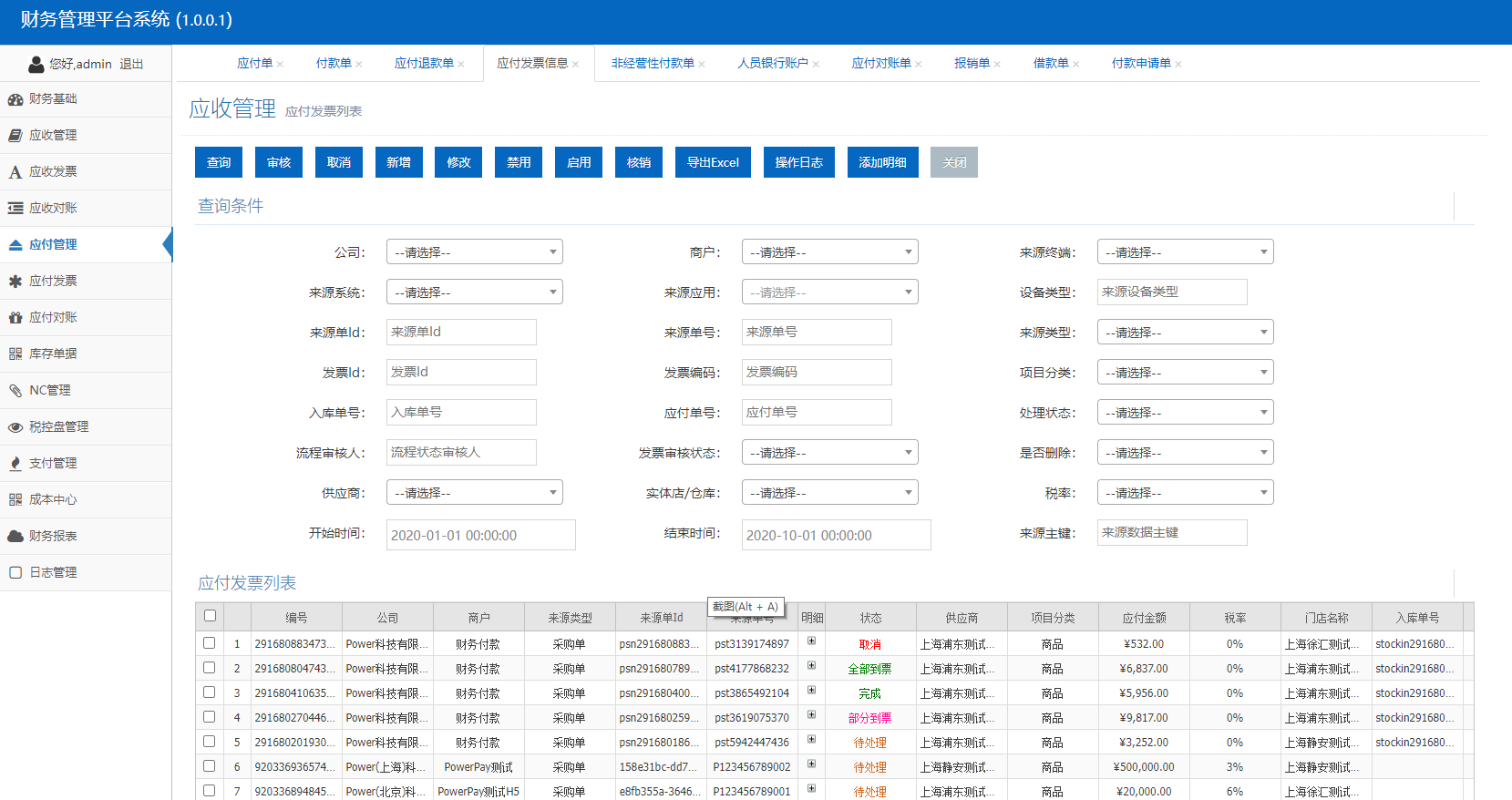Open the 人员银行账户 tab
1512x800 pixels.
click(772, 64)
